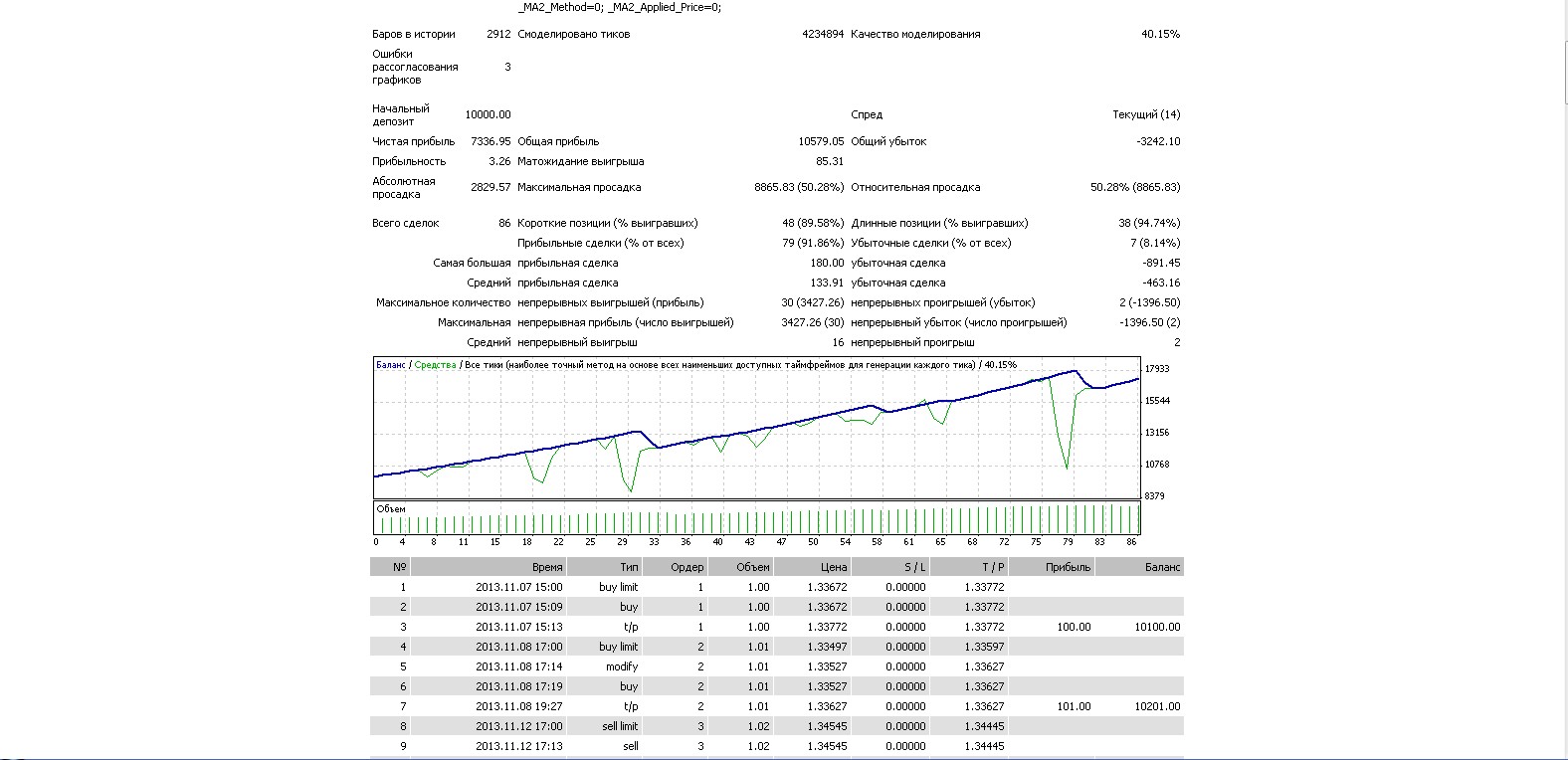Click the "modify" type cell in row 5
The width and height of the screenshot is (1568, 760).
[x=622, y=666]
